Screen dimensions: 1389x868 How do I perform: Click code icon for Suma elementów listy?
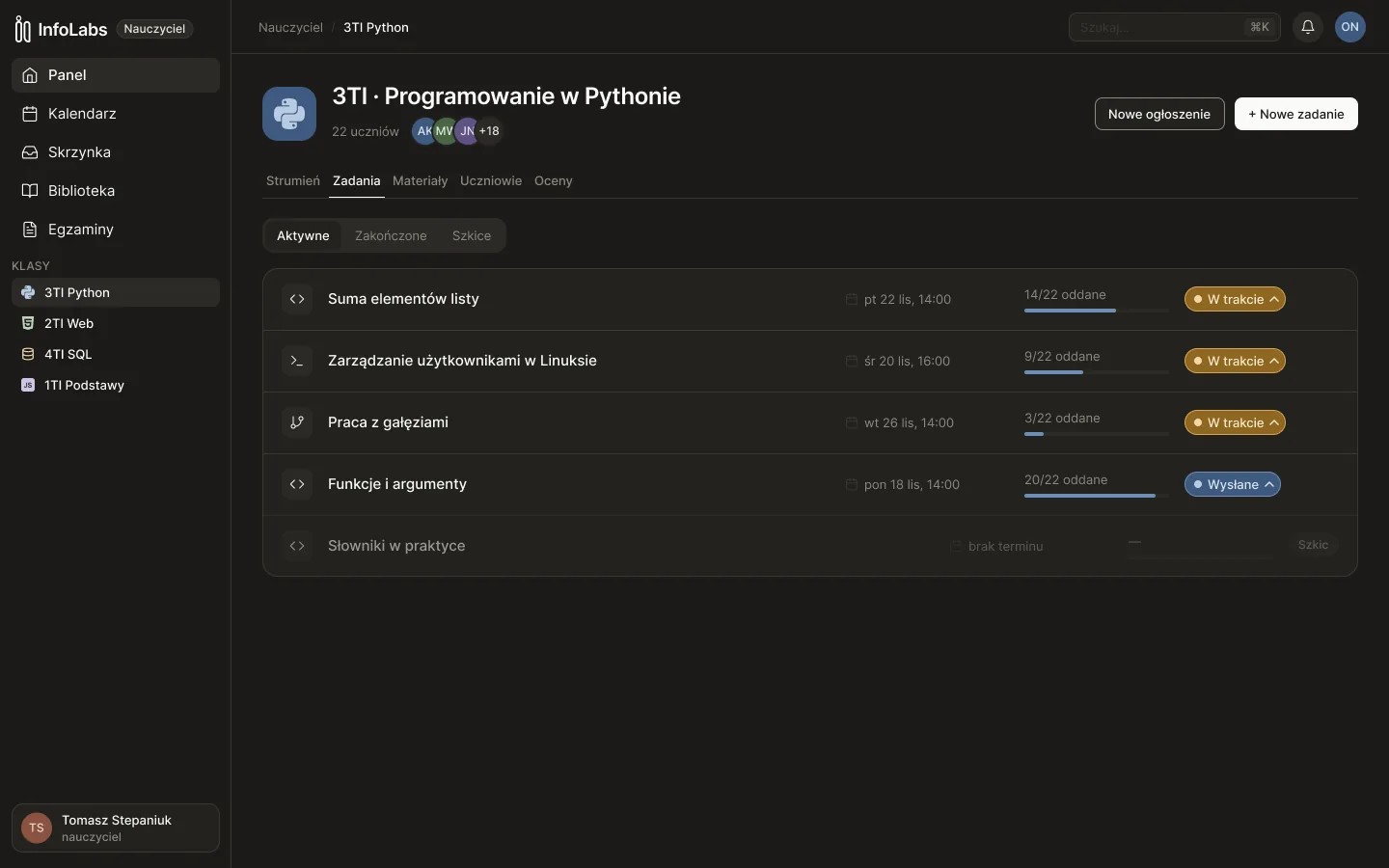[297, 299]
